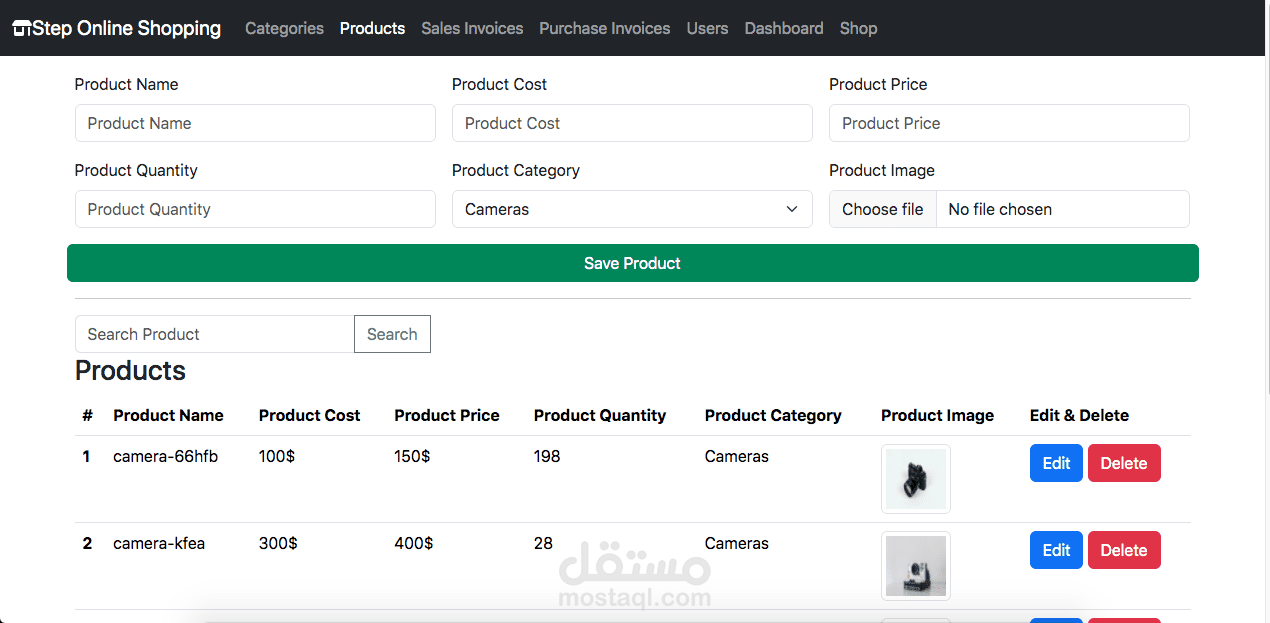The width and height of the screenshot is (1270, 623).
Task: Open camera-66hfb product image thumbnail
Action: pyautogui.click(x=915, y=479)
